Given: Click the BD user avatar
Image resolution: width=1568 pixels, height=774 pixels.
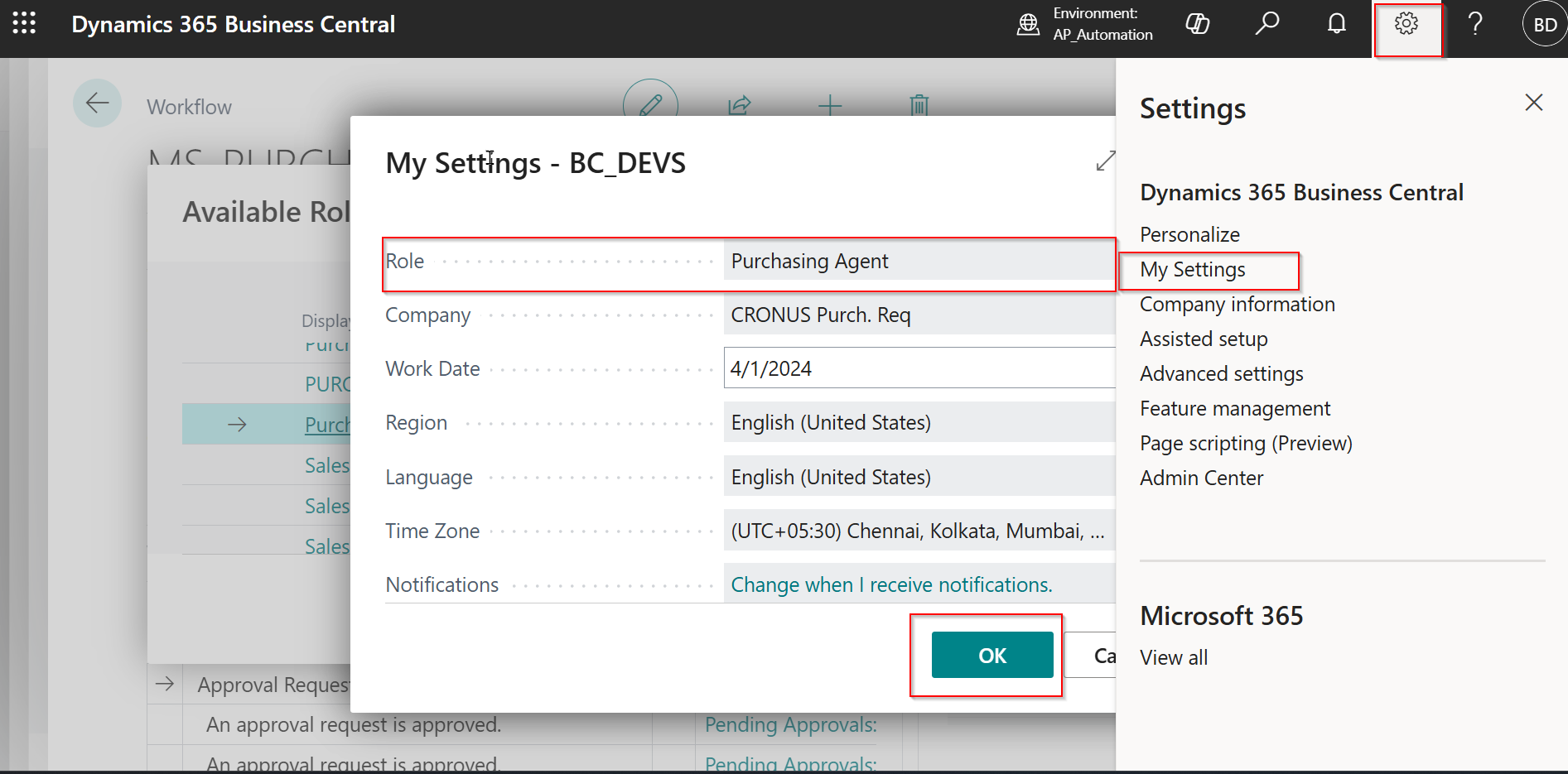Looking at the screenshot, I should [1544, 25].
